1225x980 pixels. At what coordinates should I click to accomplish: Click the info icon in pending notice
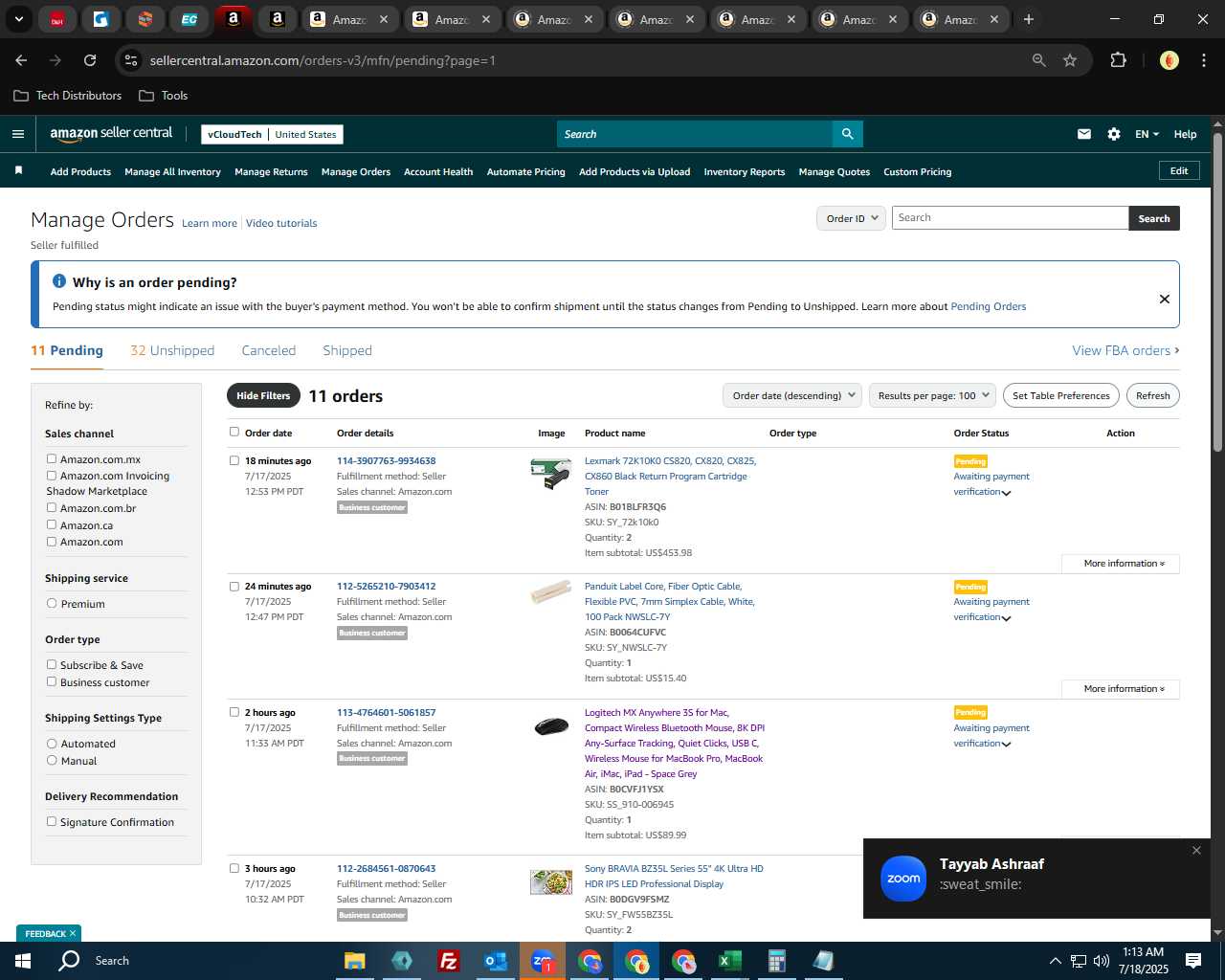click(x=59, y=281)
